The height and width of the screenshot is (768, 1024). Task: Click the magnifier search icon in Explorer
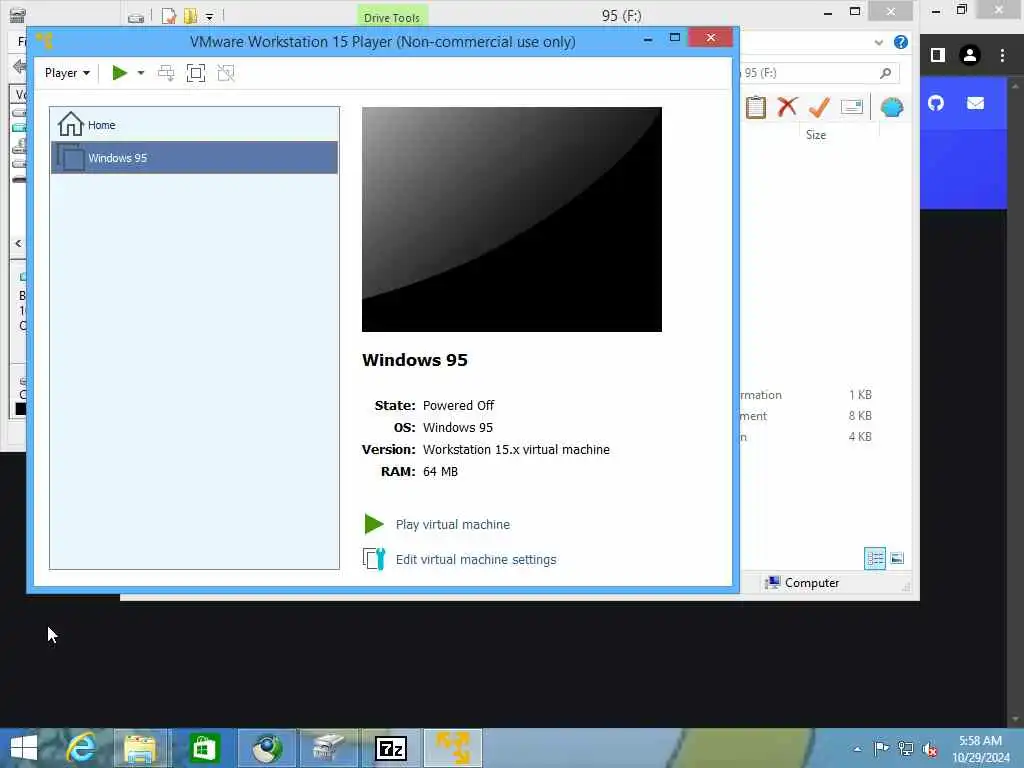(x=886, y=73)
